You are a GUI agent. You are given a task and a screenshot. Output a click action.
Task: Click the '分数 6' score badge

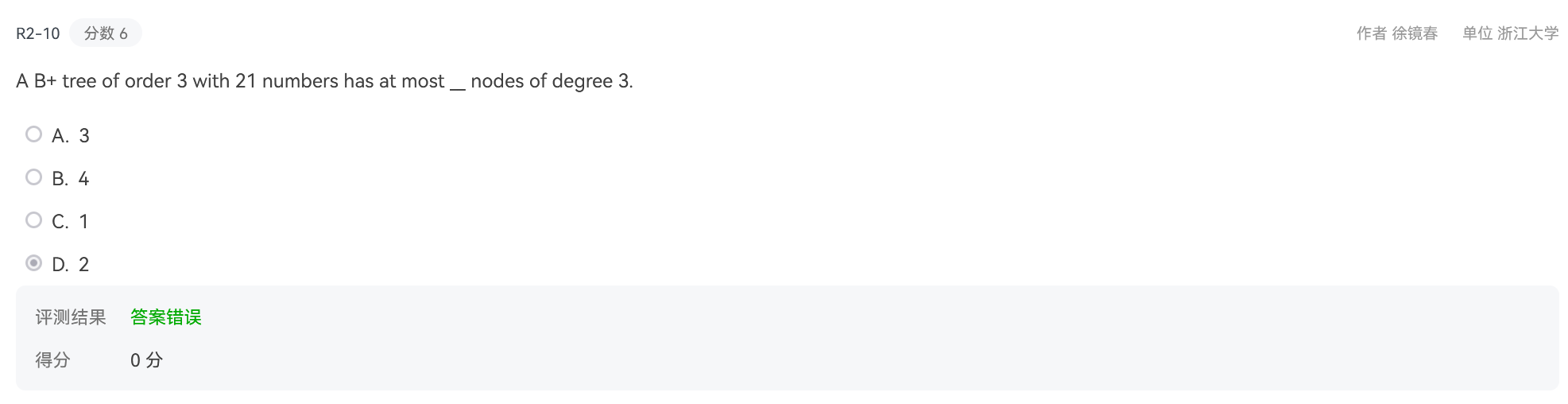[x=106, y=33]
